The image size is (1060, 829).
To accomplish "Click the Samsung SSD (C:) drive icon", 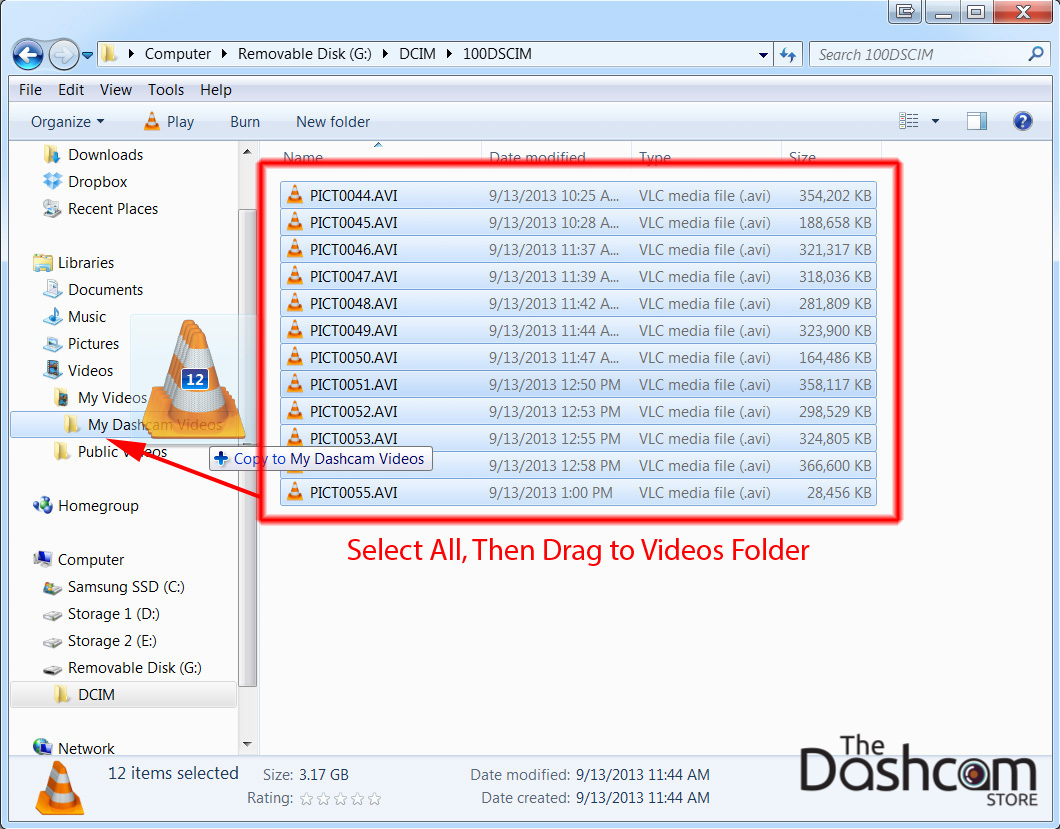I will [53, 587].
